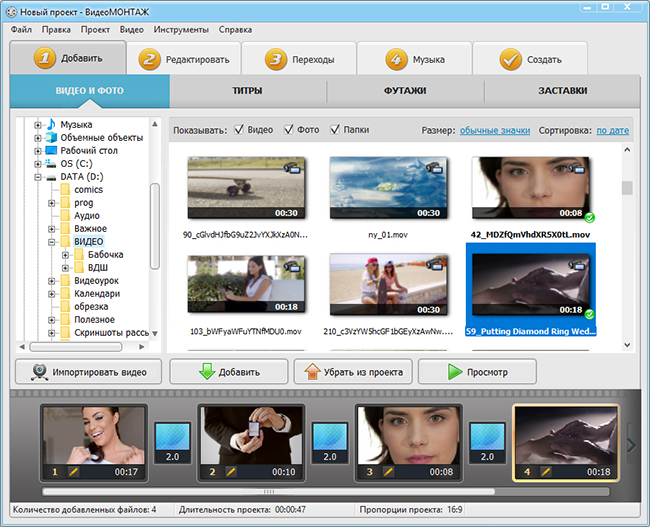Click the green arrow Add icon

click(208, 372)
